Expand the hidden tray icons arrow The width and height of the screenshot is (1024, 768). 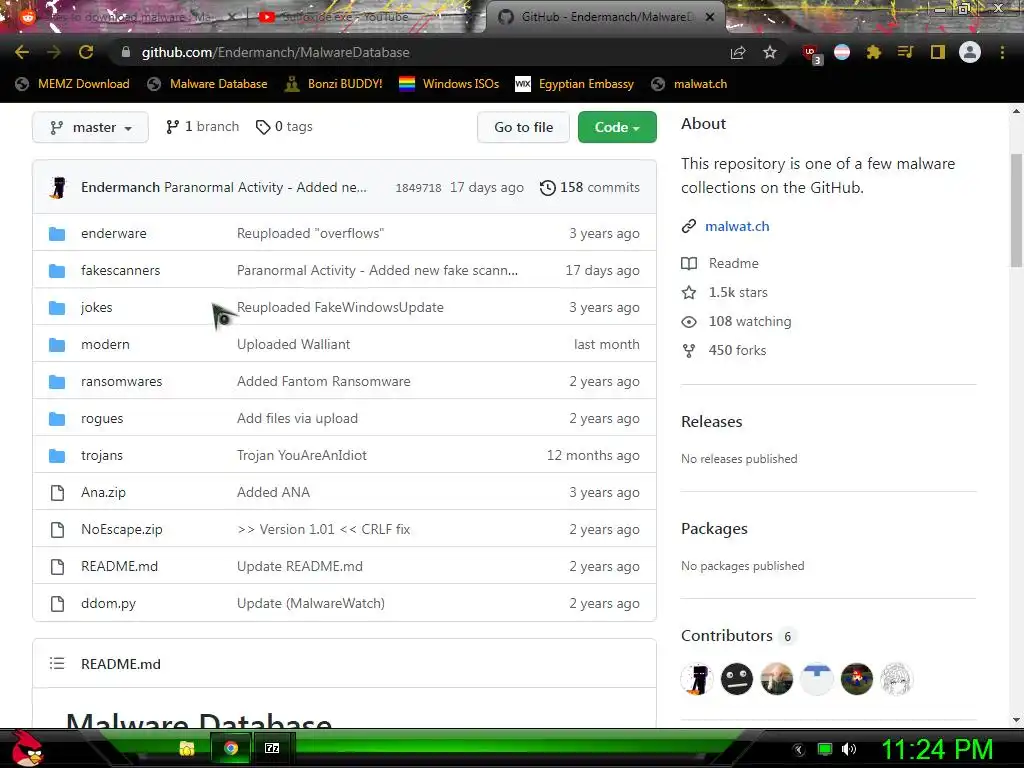pos(798,749)
